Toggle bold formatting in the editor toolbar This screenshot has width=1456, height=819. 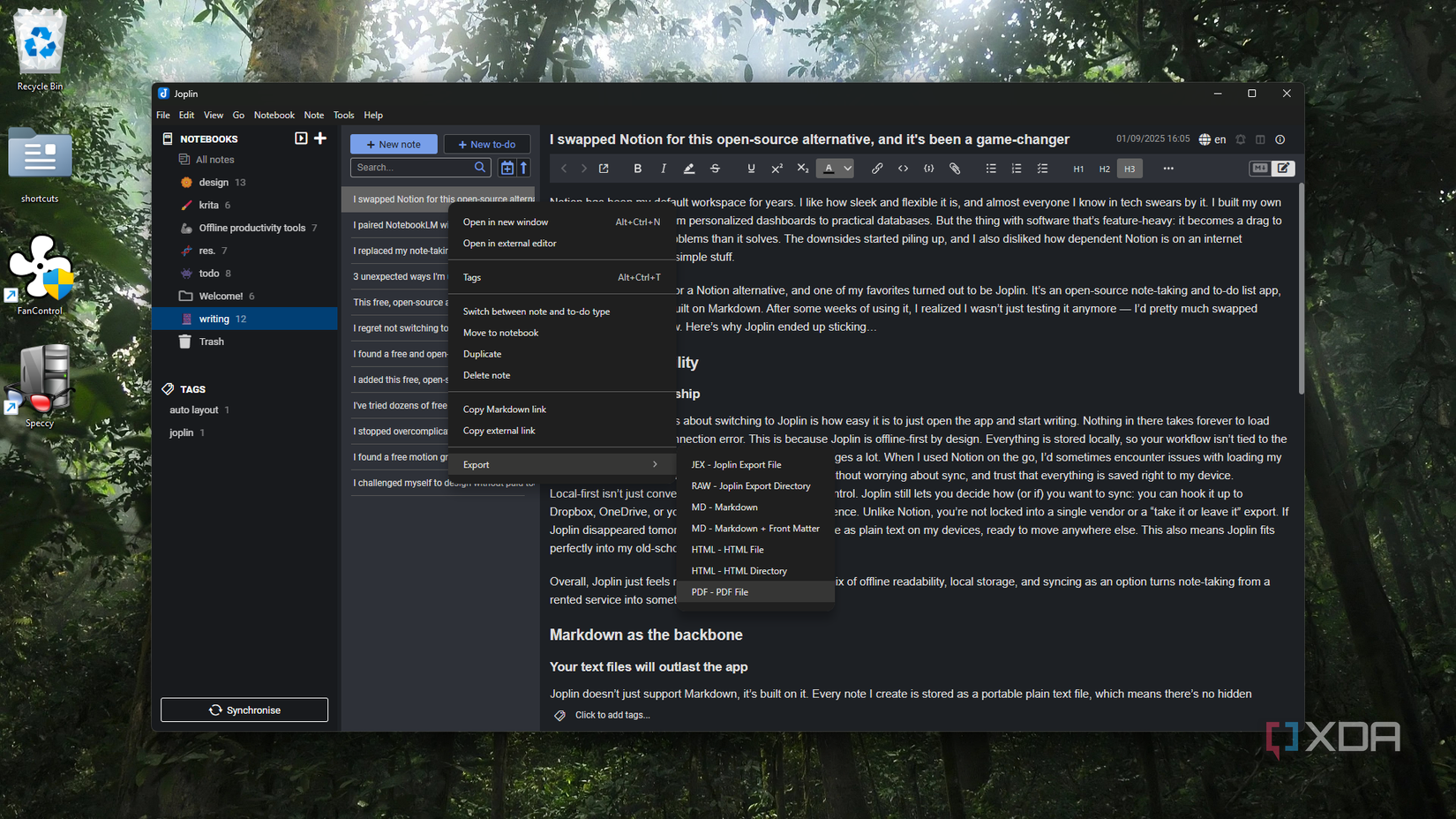click(637, 169)
